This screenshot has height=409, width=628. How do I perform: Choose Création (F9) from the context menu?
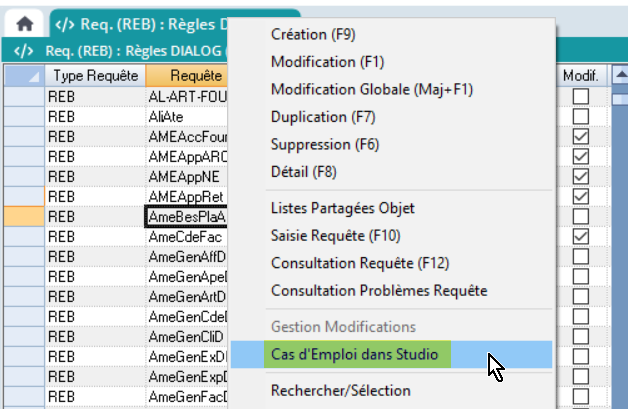pos(313,35)
